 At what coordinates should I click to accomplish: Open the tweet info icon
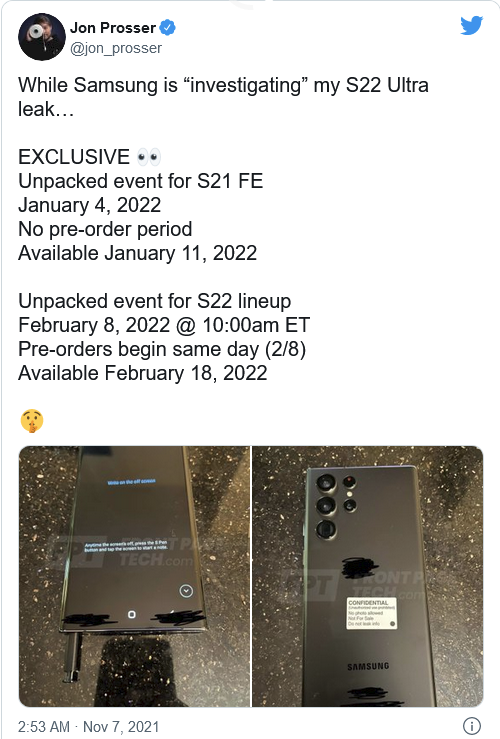(472, 726)
